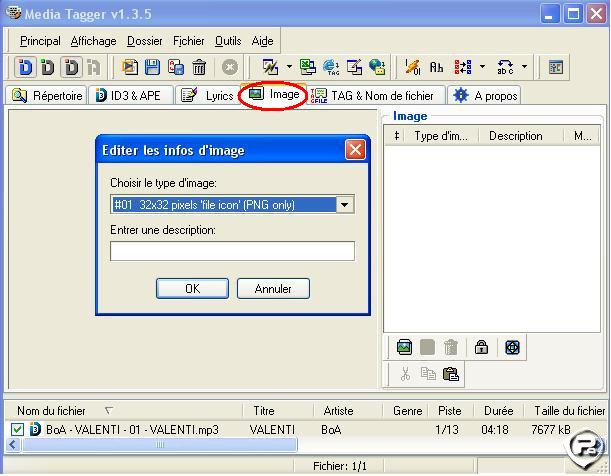Image resolution: width=611 pixels, height=476 pixels.
Task: Click the 'Type d'im...' column header
Action: tap(441, 136)
